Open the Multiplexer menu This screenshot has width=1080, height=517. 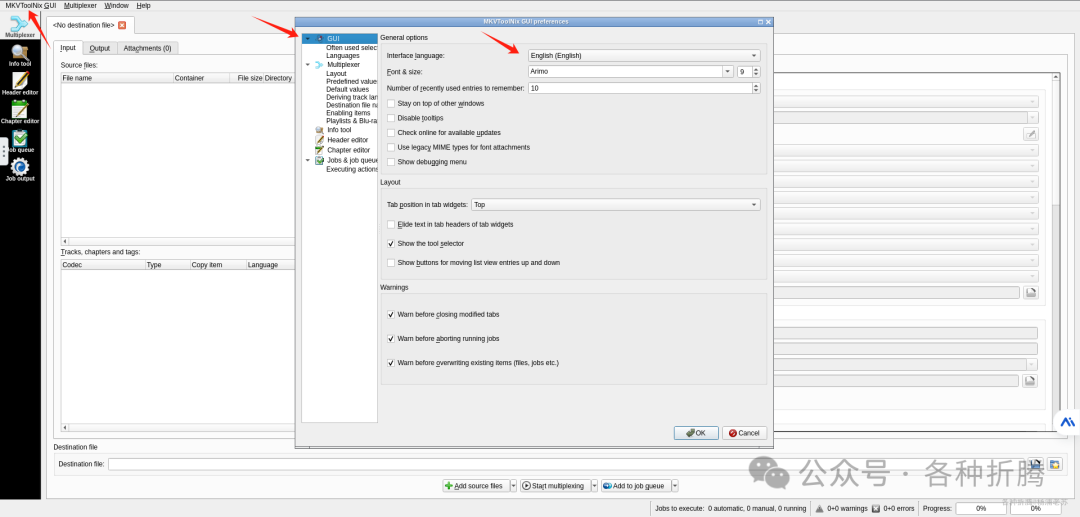tap(80, 6)
